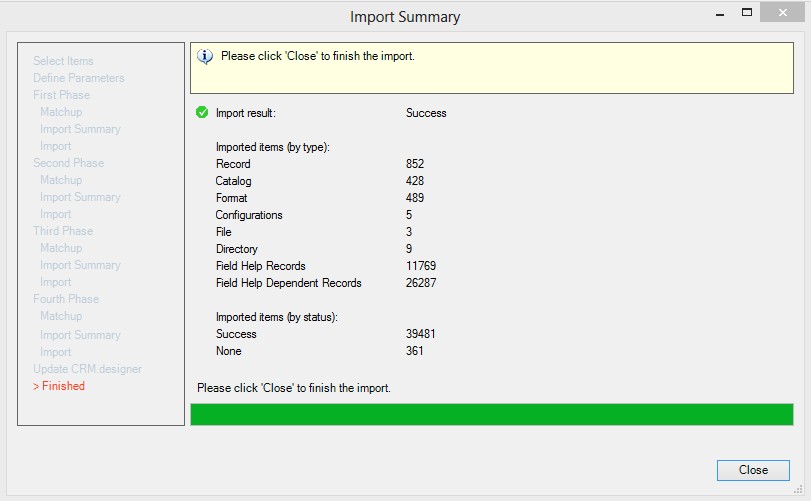Select Second Phase in wizard list
This screenshot has height=501, width=811.
(68, 163)
